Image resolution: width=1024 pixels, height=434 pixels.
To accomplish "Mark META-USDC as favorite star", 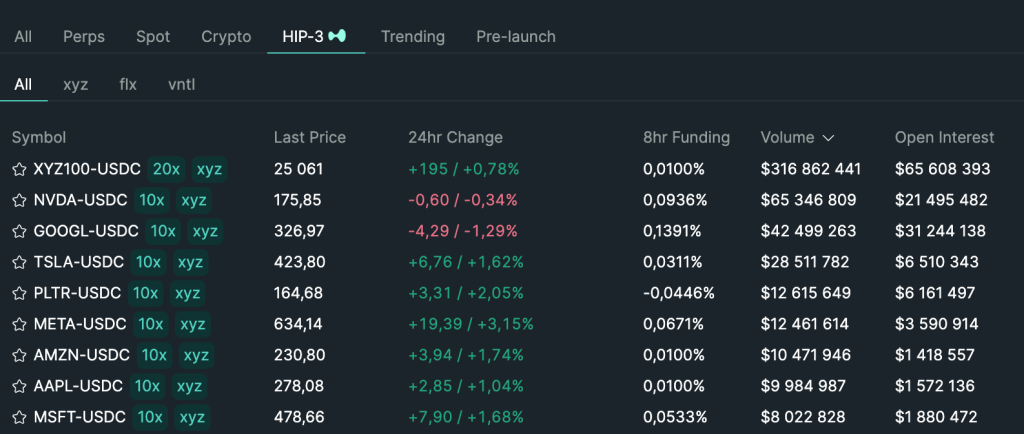I will pyautogui.click(x=19, y=325).
